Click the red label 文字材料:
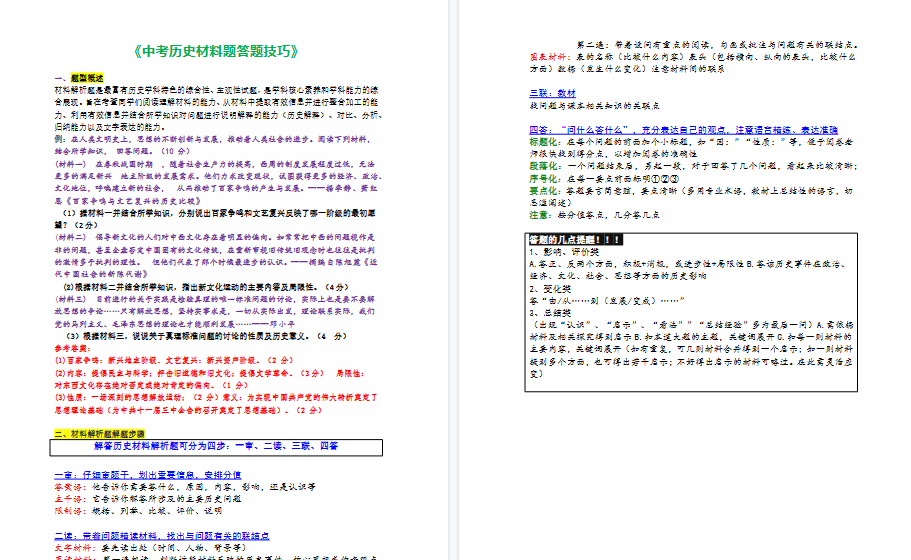The image size is (911, 560). pyautogui.click(x=76, y=548)
